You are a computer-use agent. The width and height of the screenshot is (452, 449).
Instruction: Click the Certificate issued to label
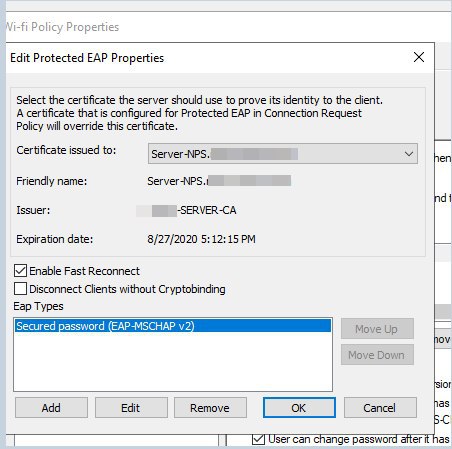pyautogui.click(x=66, y=150)
